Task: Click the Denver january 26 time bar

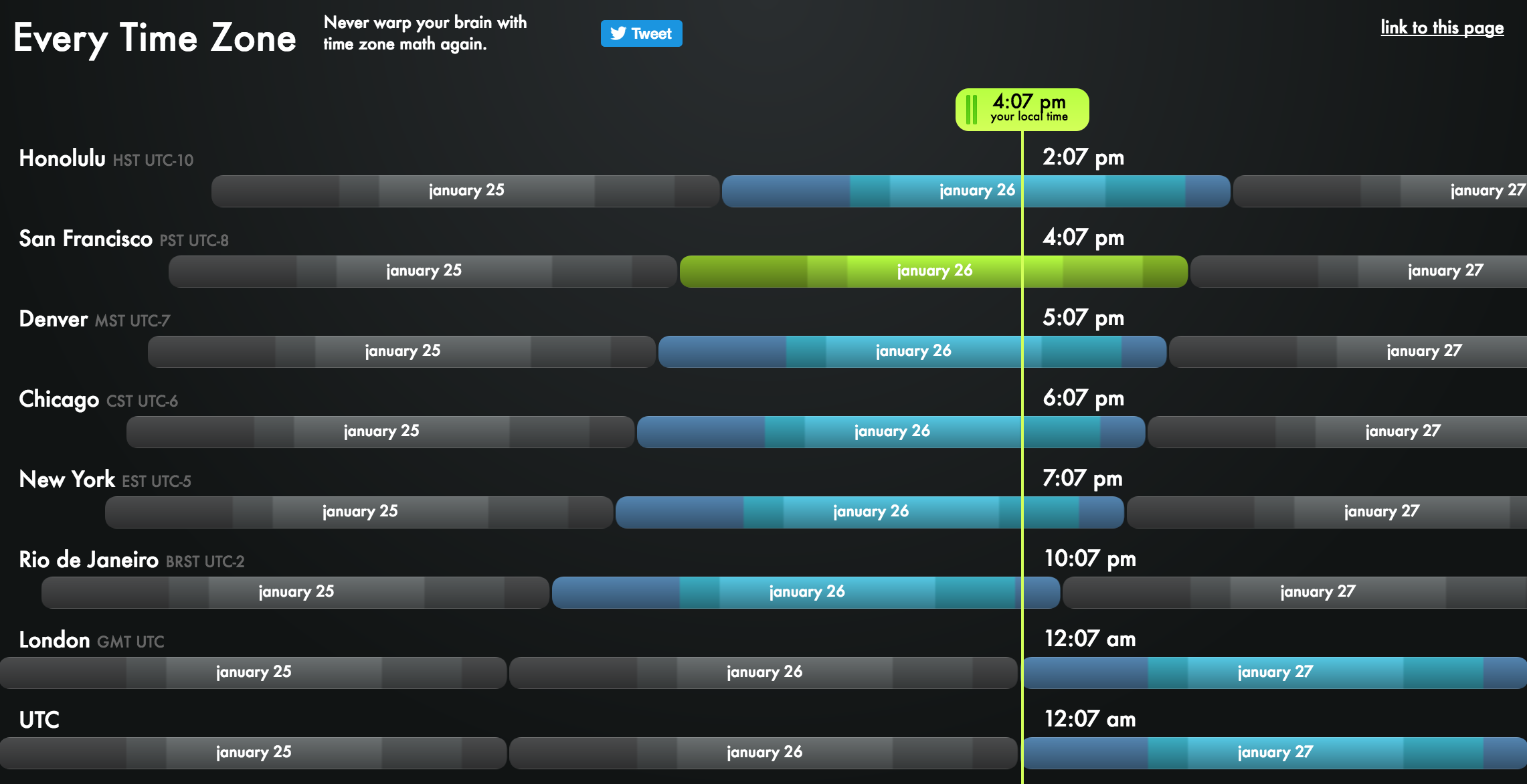Action: click(909, 351)
